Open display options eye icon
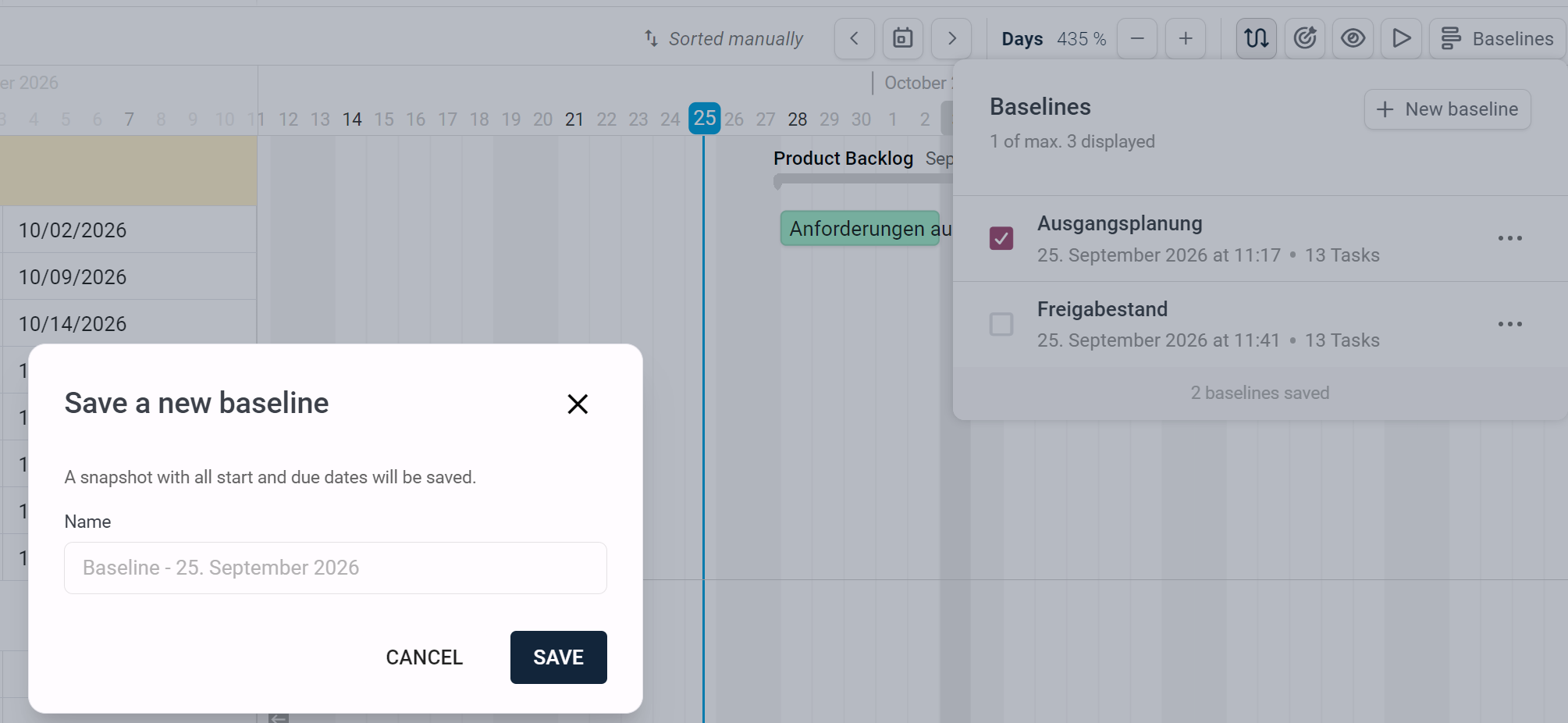Screen dimensions: 1568x723 coord(1353,38)
